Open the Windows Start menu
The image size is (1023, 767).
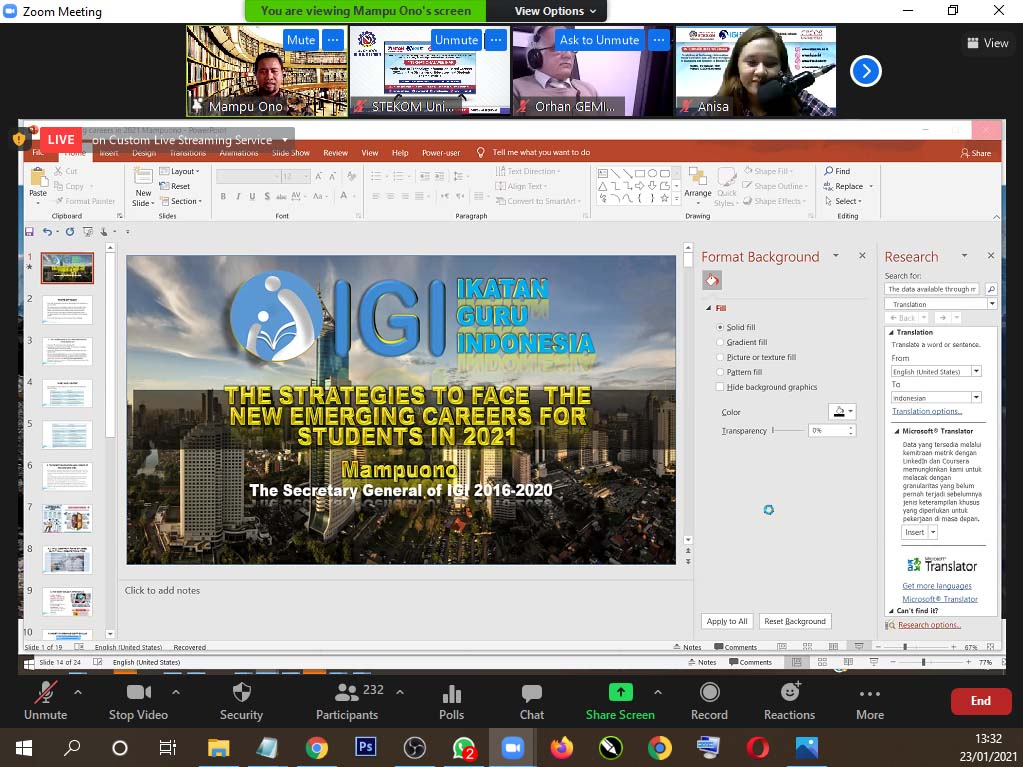(23, 747)
